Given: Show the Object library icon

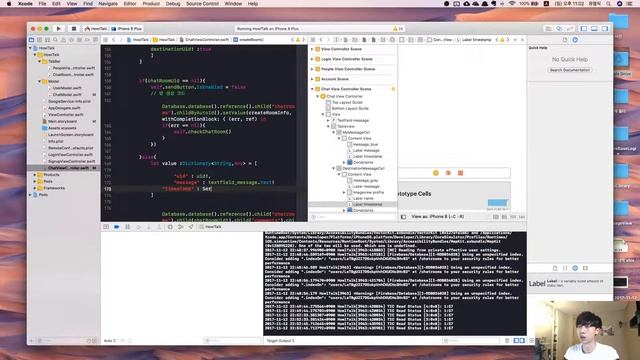Looking at the screenshot, I should [x=575, y=268].
